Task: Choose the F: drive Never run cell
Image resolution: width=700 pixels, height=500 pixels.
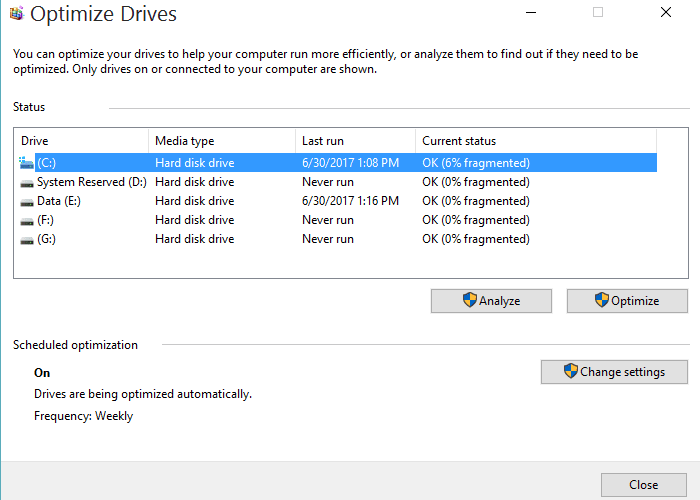Action: tap(328, 220)
